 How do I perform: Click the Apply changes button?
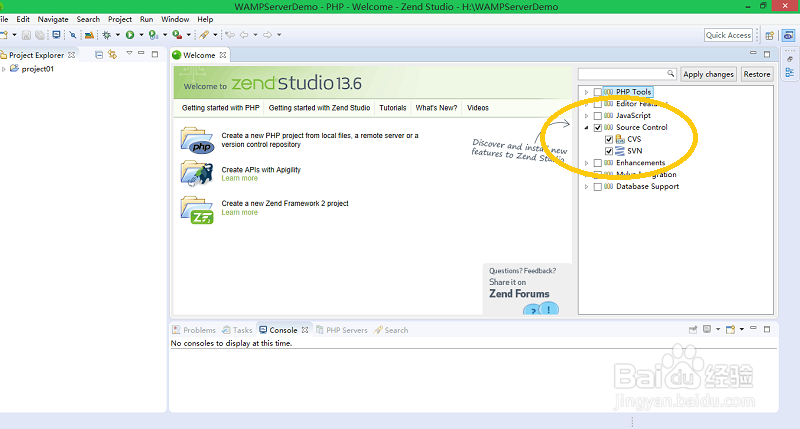(x=708, y=74)
